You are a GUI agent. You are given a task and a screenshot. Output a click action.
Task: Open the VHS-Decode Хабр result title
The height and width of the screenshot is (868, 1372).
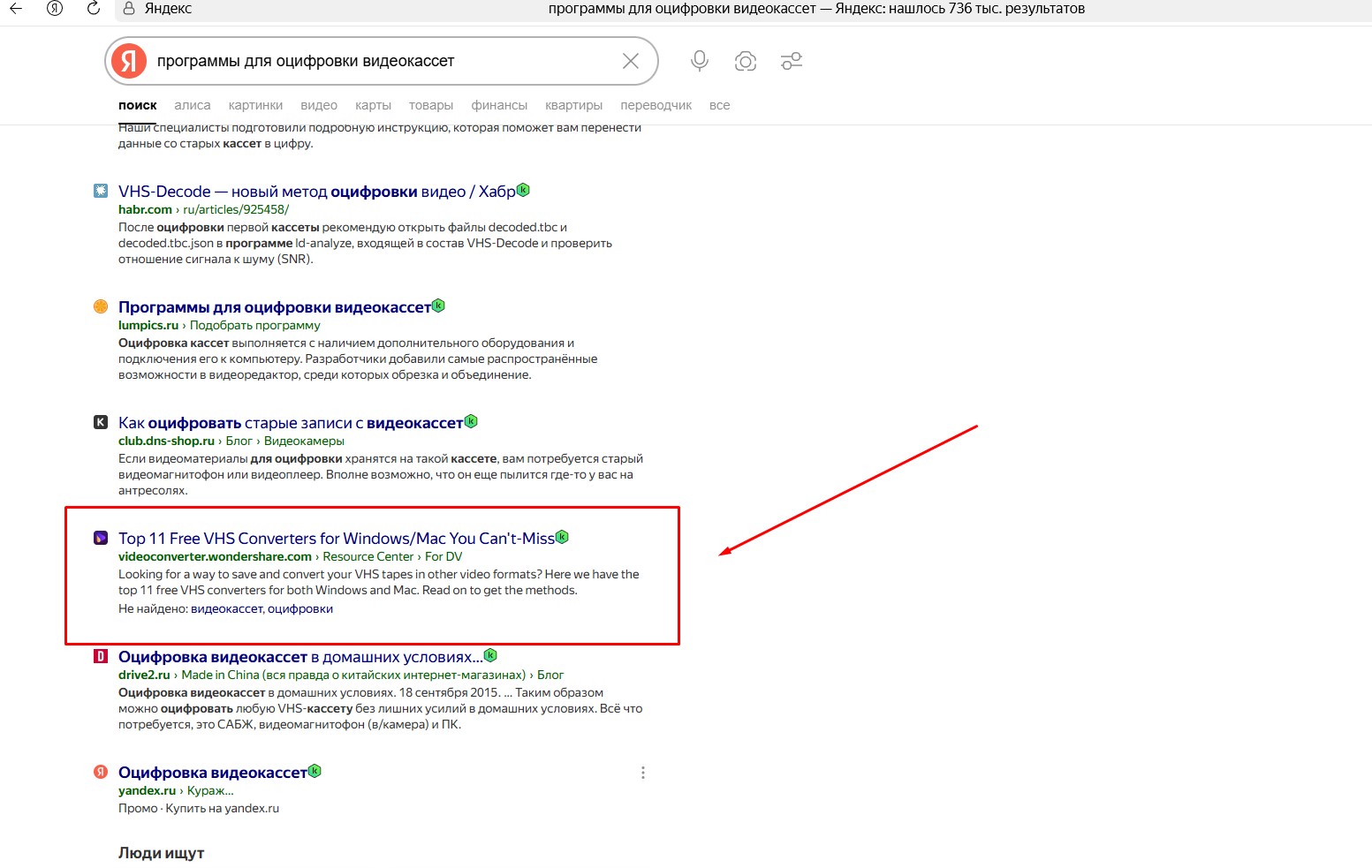(316, 192)
